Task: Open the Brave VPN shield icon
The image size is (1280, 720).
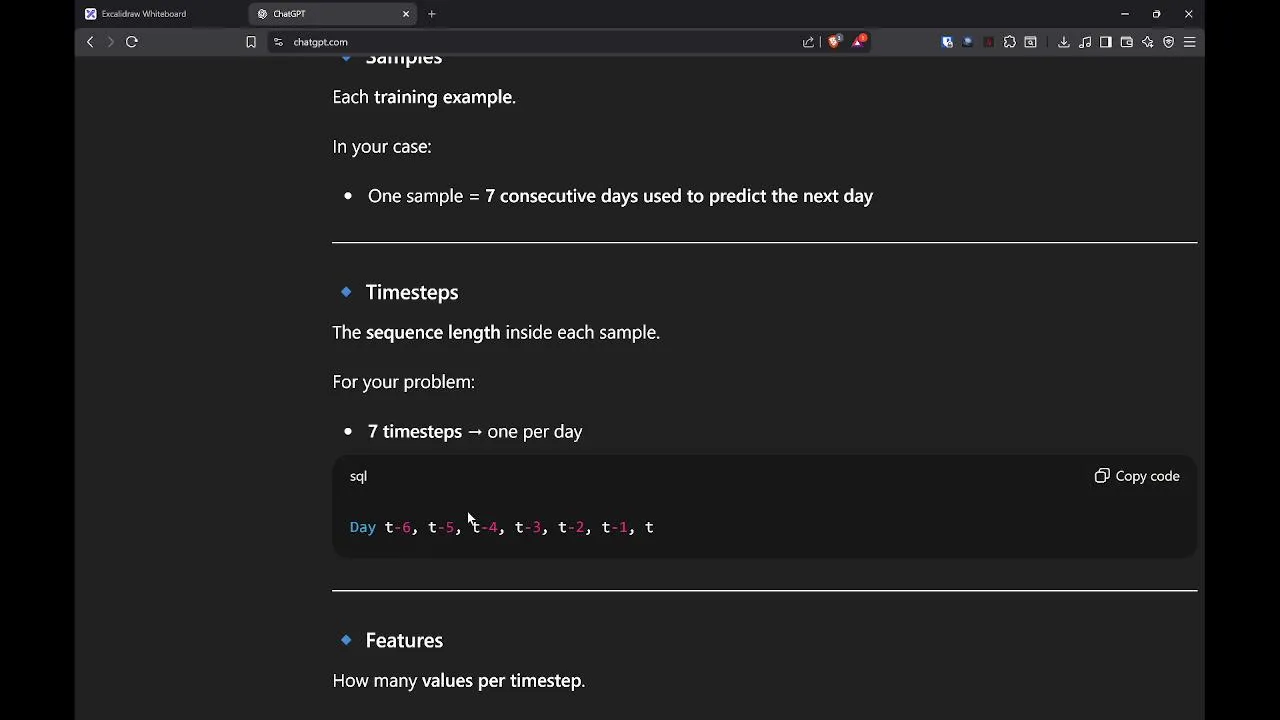Action: click(1168, 42)
